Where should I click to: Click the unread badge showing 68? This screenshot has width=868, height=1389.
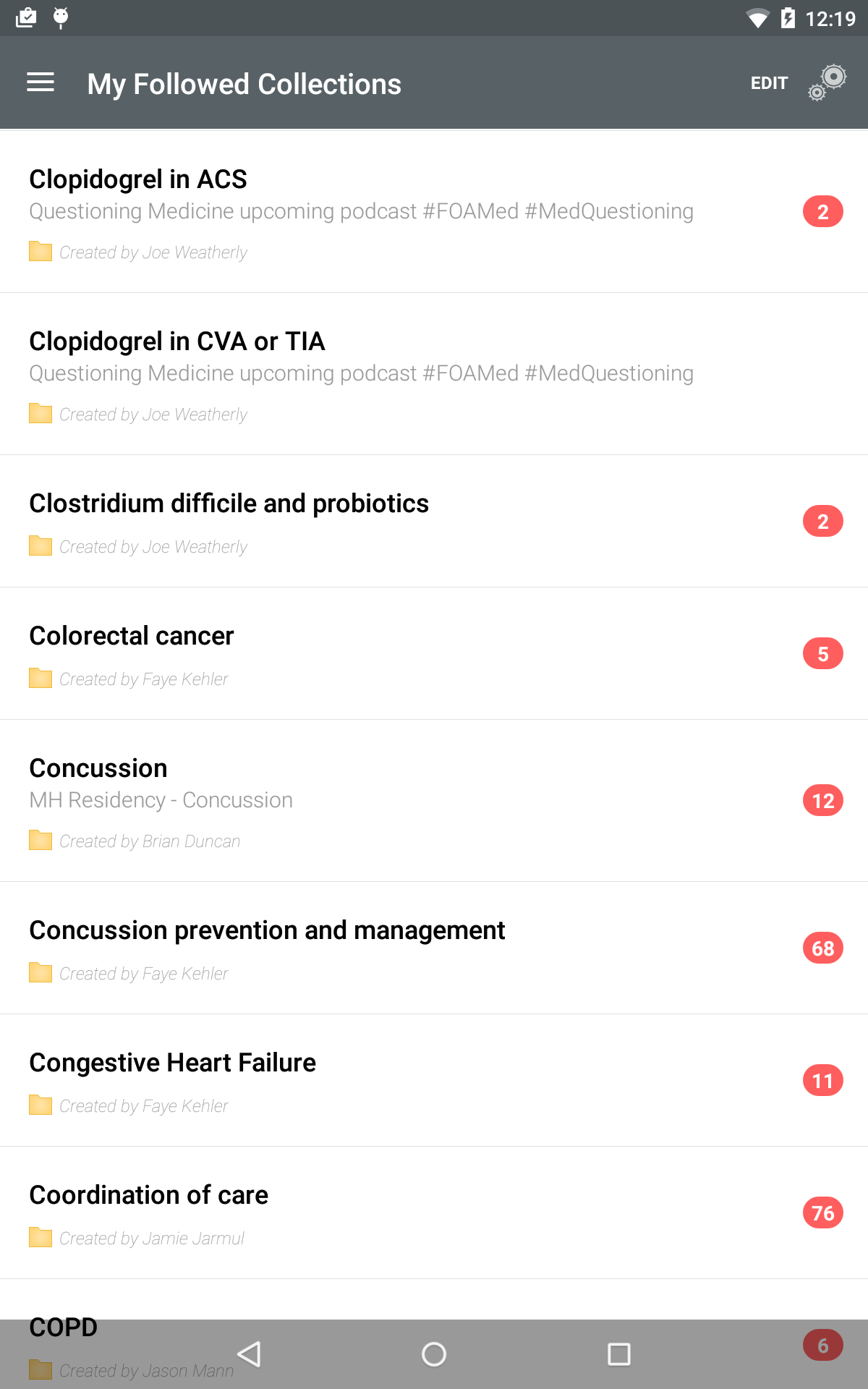point(822,948)
